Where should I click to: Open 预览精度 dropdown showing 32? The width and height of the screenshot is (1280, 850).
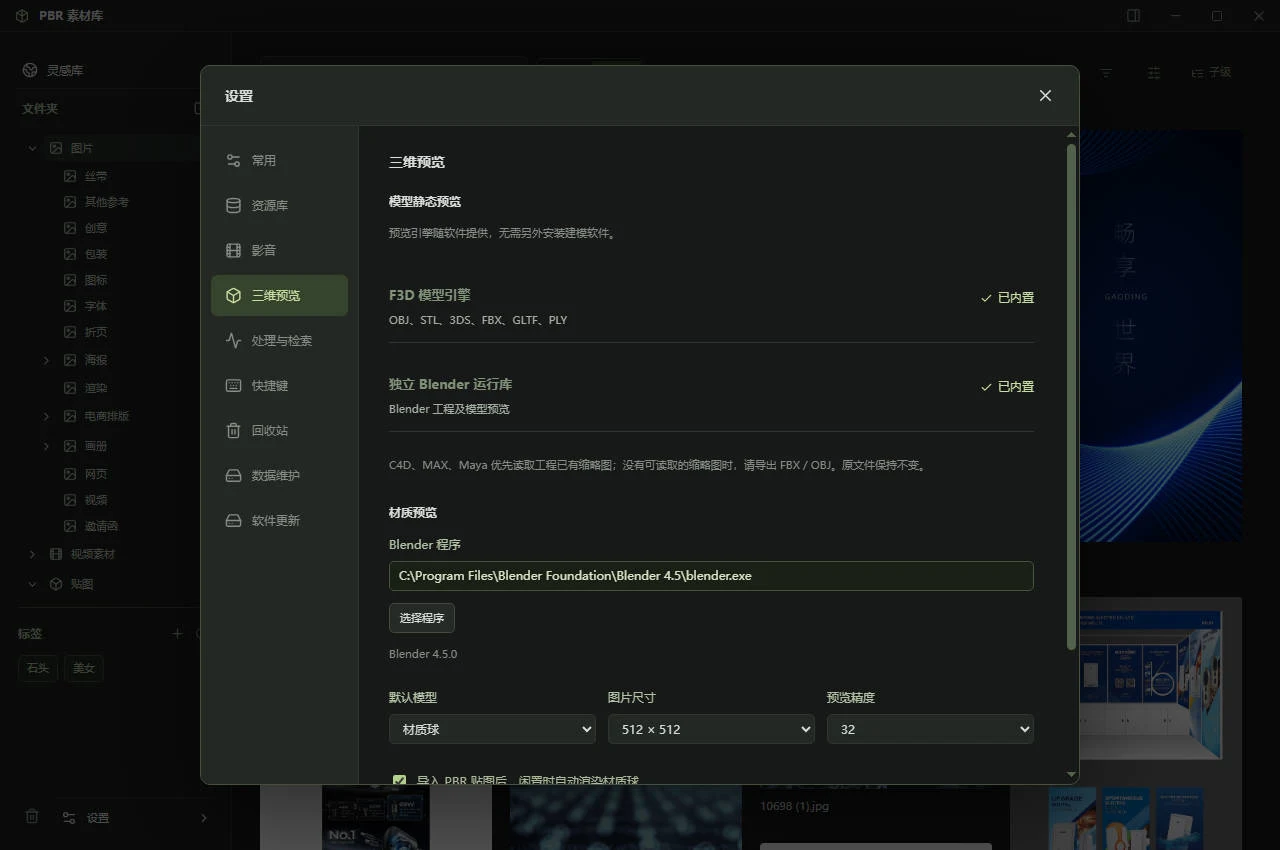tap(930, 729)
